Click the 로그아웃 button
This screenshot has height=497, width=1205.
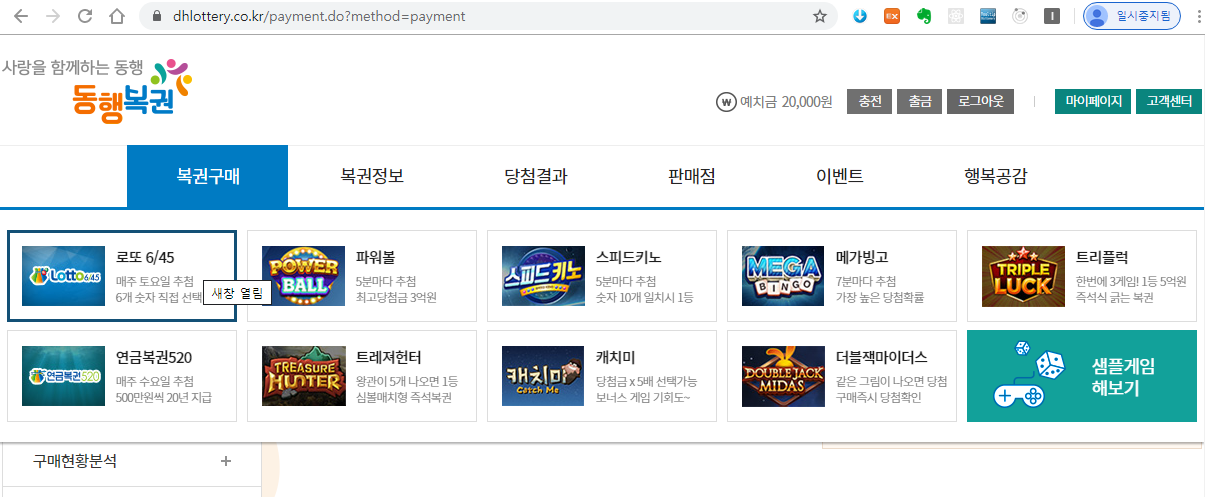tap(981, 102)
